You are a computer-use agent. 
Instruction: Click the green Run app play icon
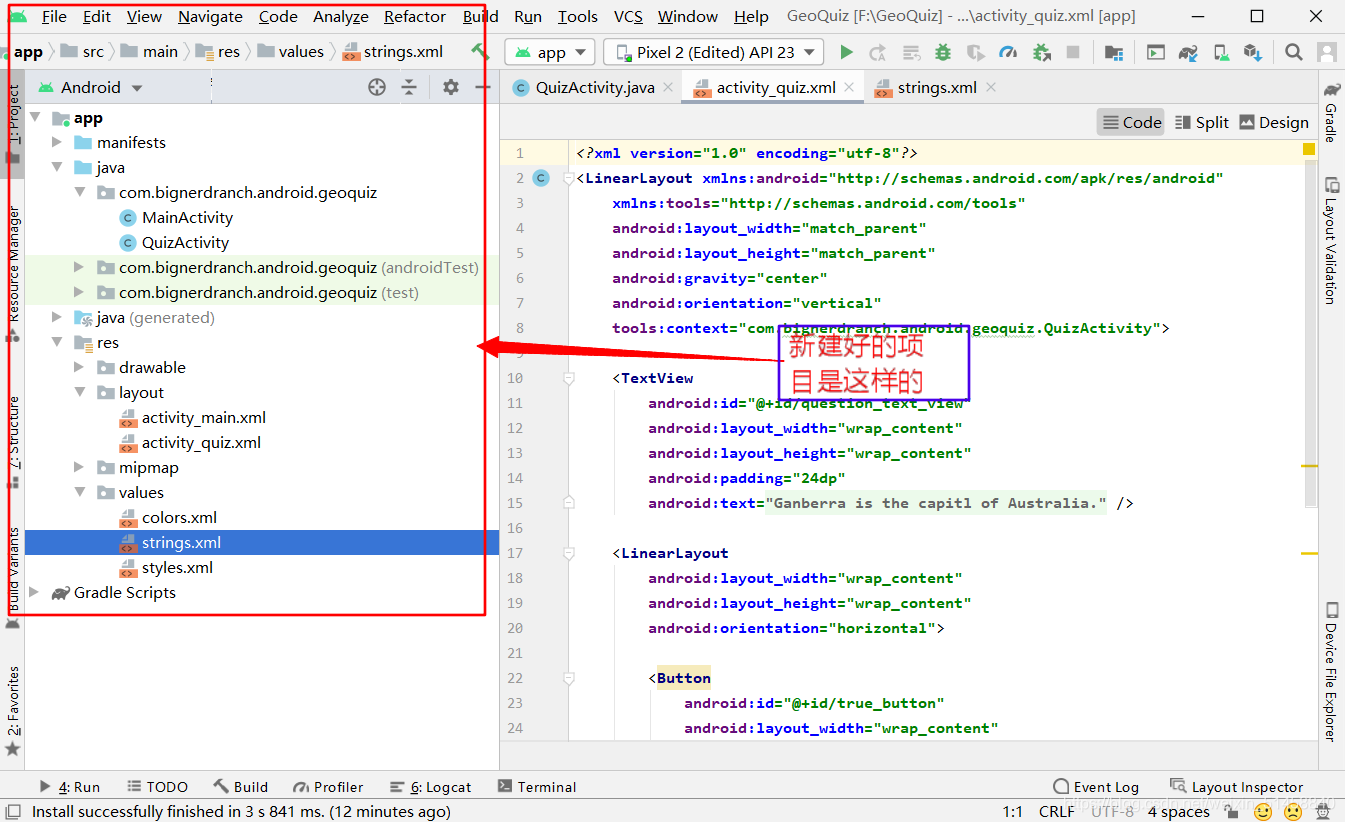click(x=846, y=52)
